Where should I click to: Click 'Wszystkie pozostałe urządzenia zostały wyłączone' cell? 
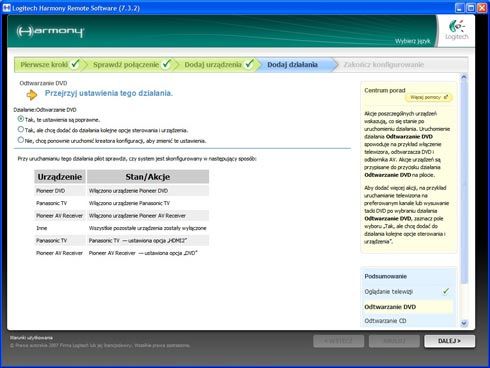click(148, 228)
